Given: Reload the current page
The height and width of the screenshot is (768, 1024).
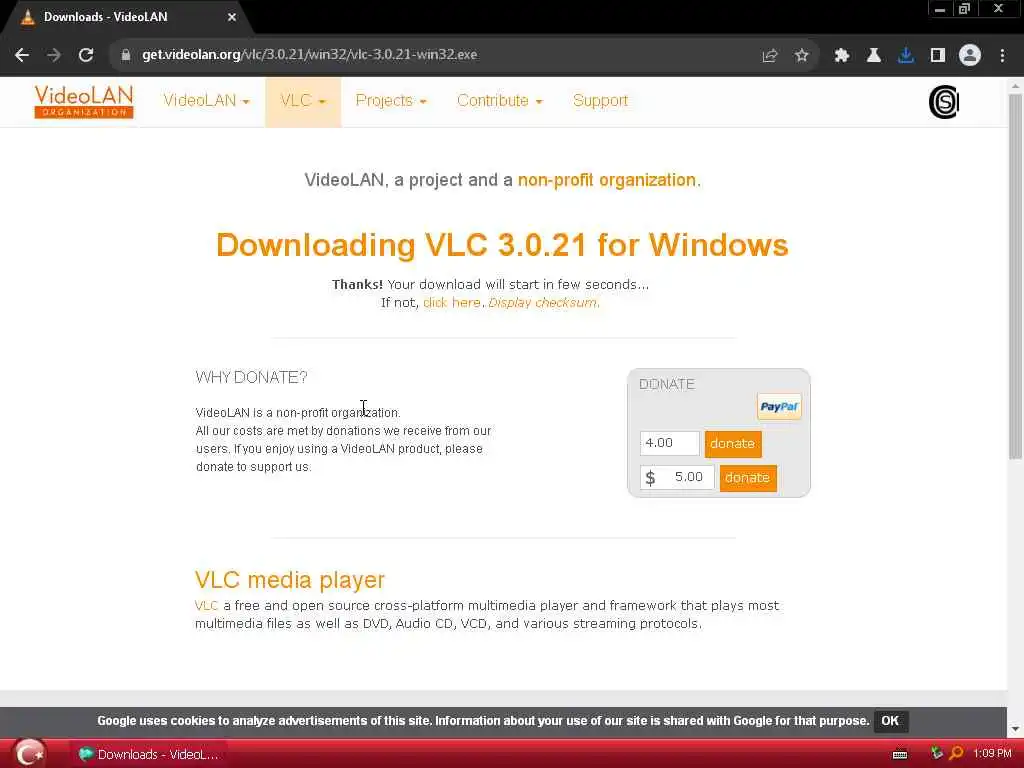Looking at the screenshot, I should coord(86,55).
